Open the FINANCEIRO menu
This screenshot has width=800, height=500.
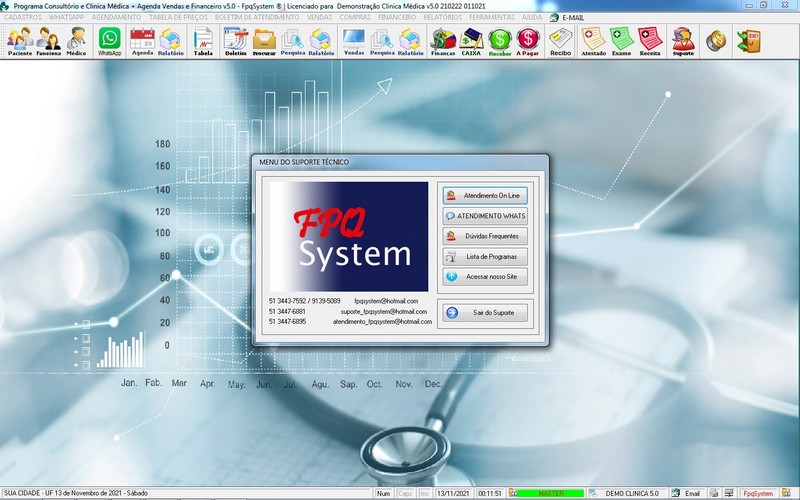pos(397,17)
